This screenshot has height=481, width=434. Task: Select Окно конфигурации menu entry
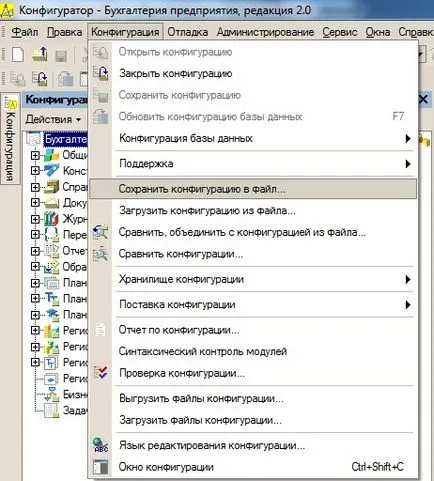[x=253, y=467]
